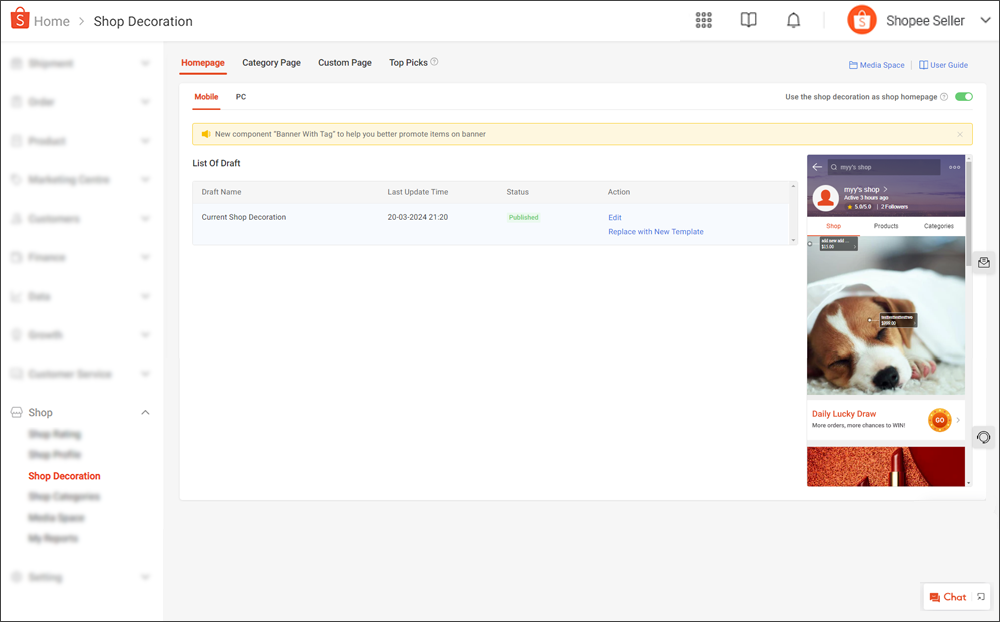Switch to the Homepage tab
Viewport: 1000px width, 622px height.
203,63
